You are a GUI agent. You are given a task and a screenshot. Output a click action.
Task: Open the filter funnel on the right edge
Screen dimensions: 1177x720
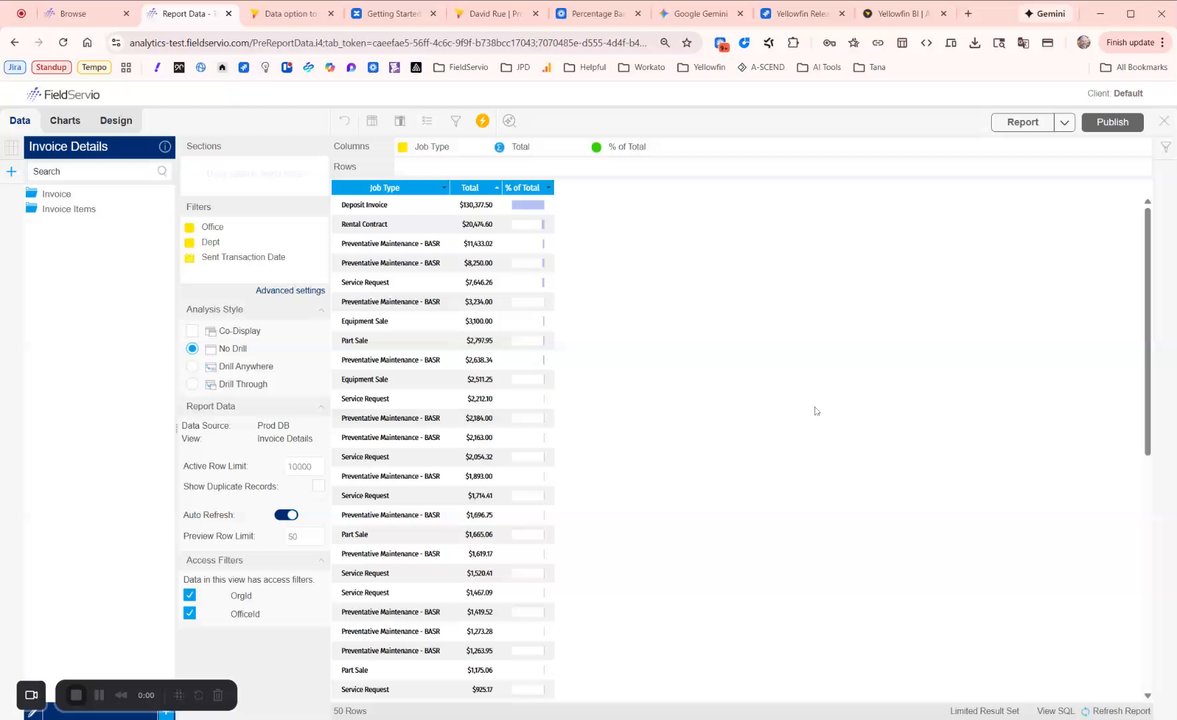click(x=1165, y=147)
